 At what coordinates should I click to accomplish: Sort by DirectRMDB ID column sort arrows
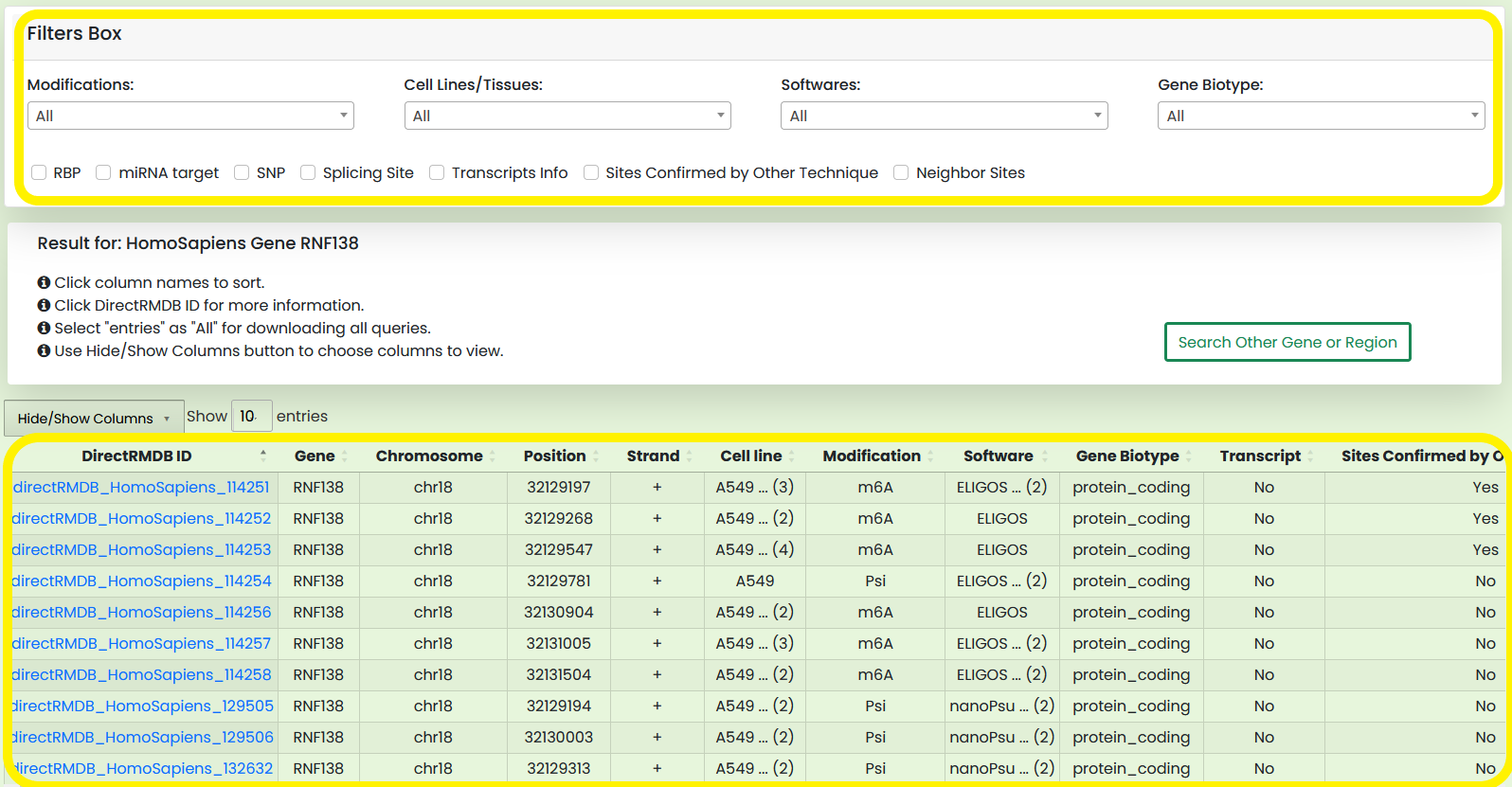[263, 456]
